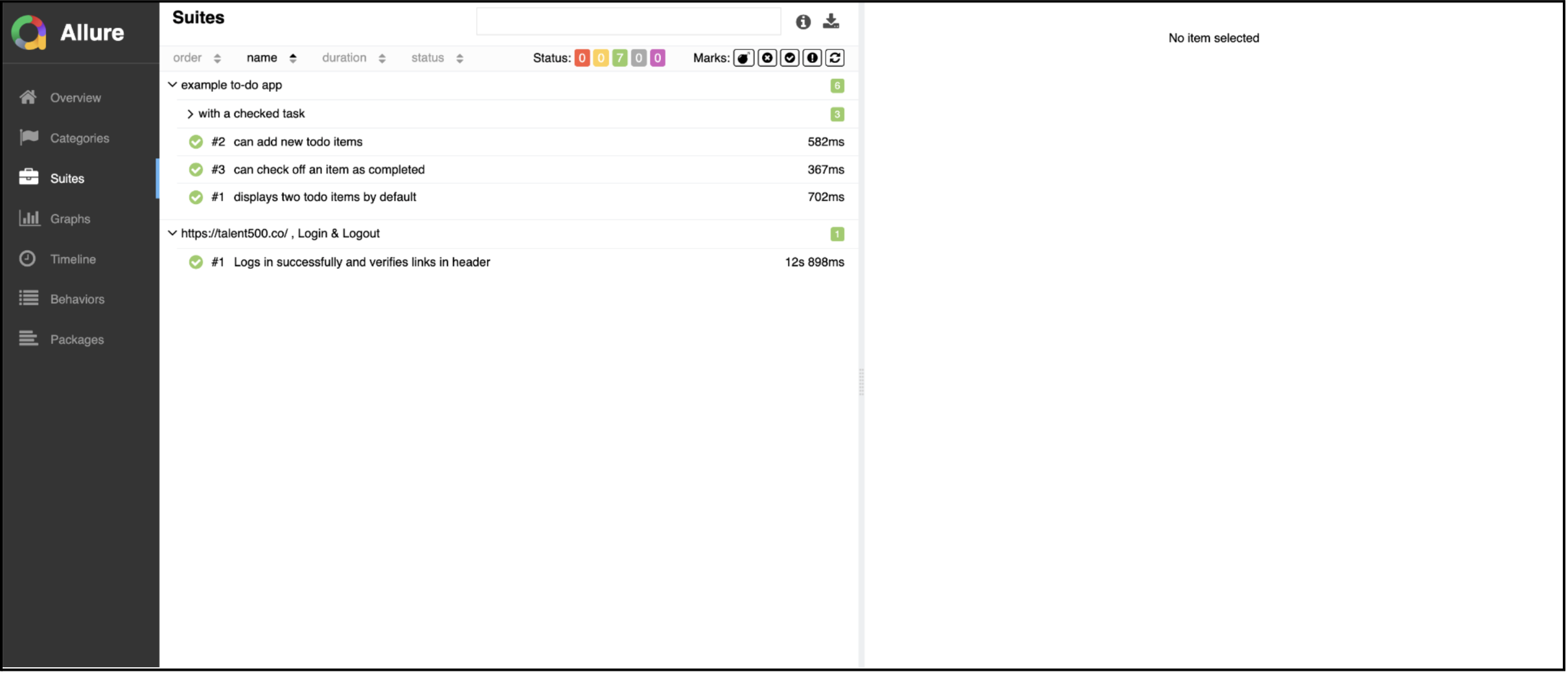Image resolution: width=1568 pixels, height=675 pixels.
Task: Click the Allure logo
Action: pos(30,32)
